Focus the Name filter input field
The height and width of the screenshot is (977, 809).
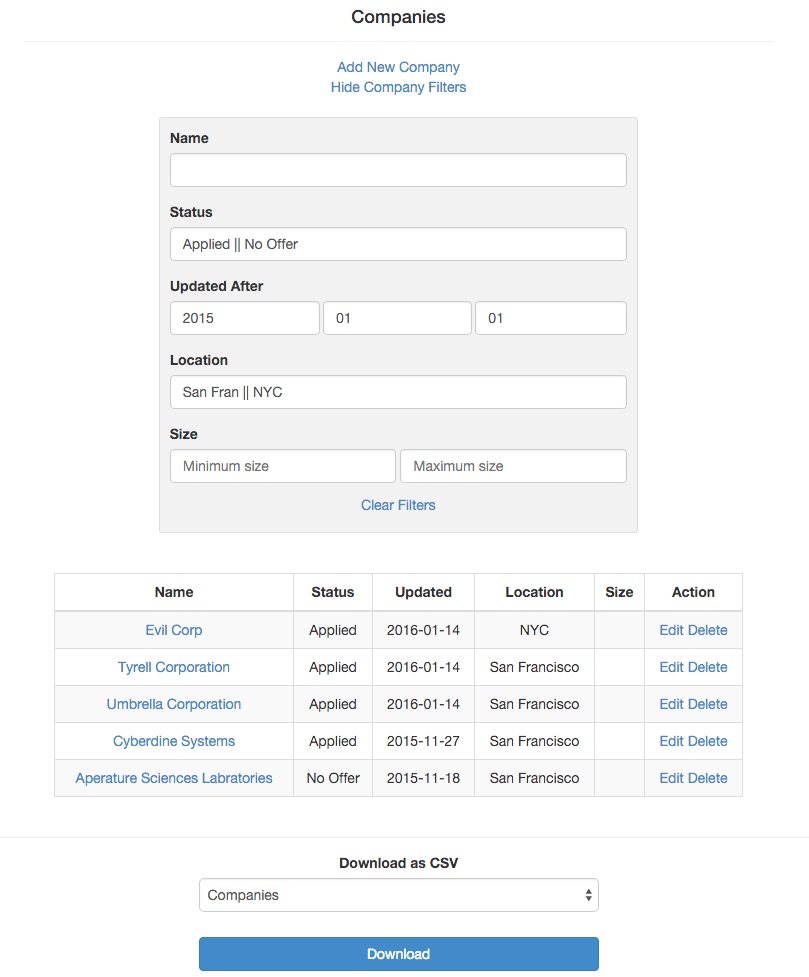pos(398,170)
